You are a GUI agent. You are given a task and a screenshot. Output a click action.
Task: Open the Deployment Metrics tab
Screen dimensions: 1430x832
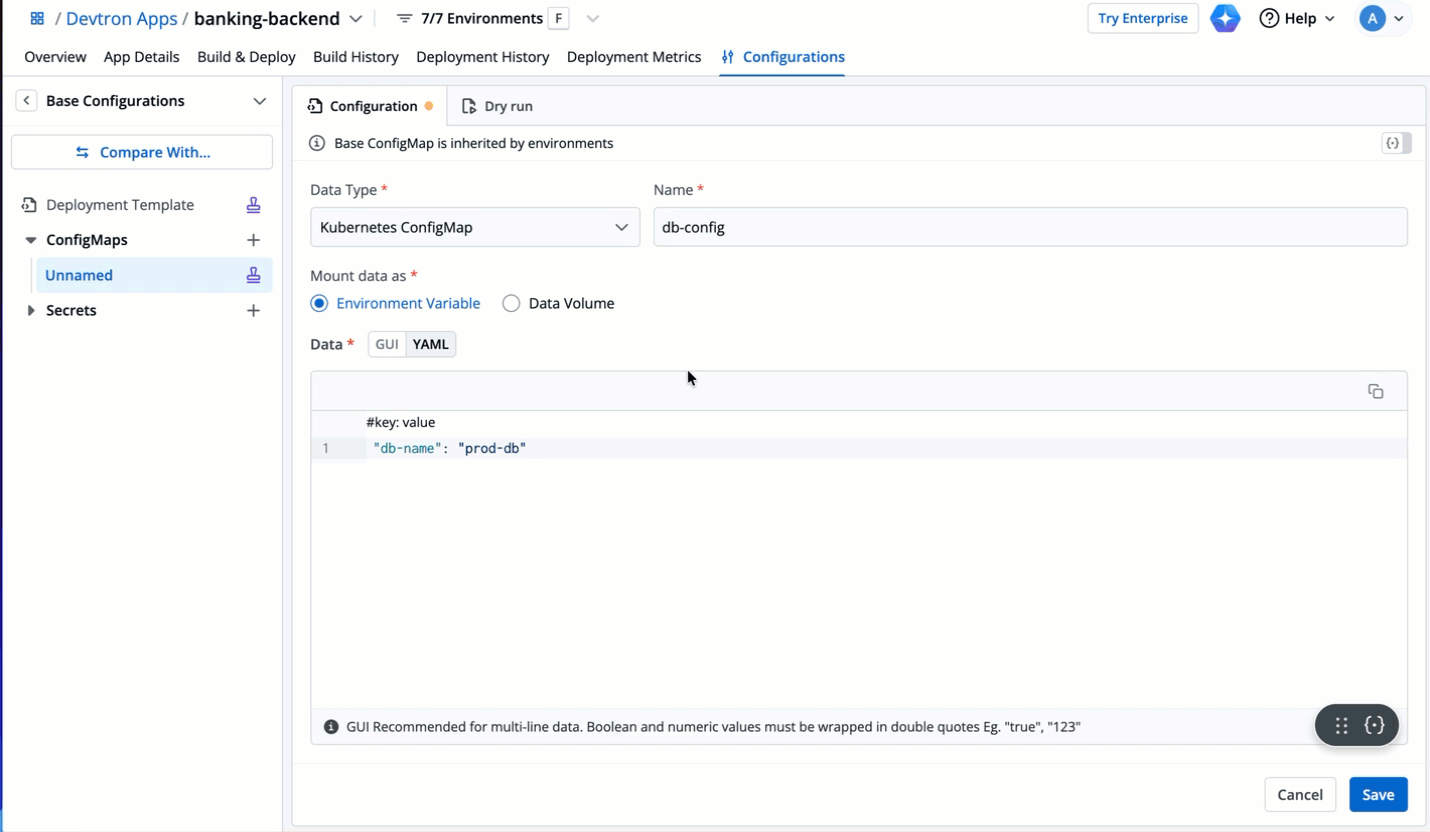[x=634, y=57]
